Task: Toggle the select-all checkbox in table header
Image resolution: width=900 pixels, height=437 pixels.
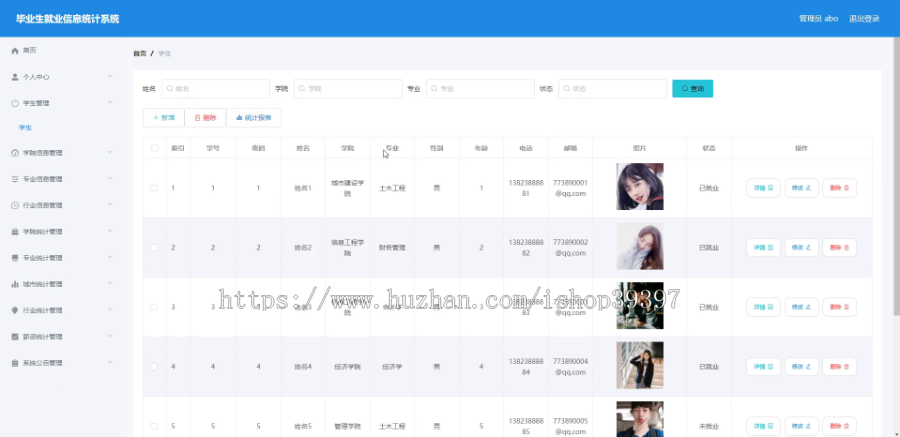Action: click(x=154, y=148)
